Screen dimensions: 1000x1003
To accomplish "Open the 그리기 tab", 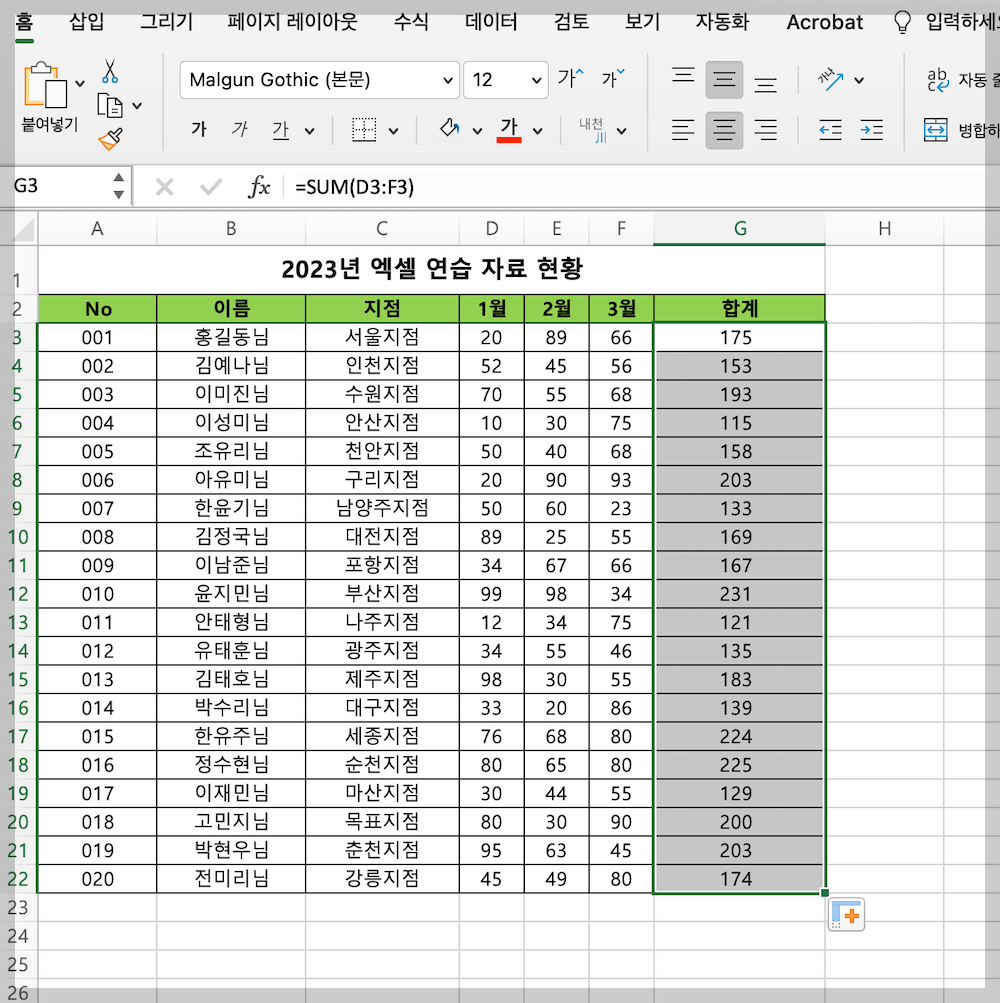I will coord(166,22).
